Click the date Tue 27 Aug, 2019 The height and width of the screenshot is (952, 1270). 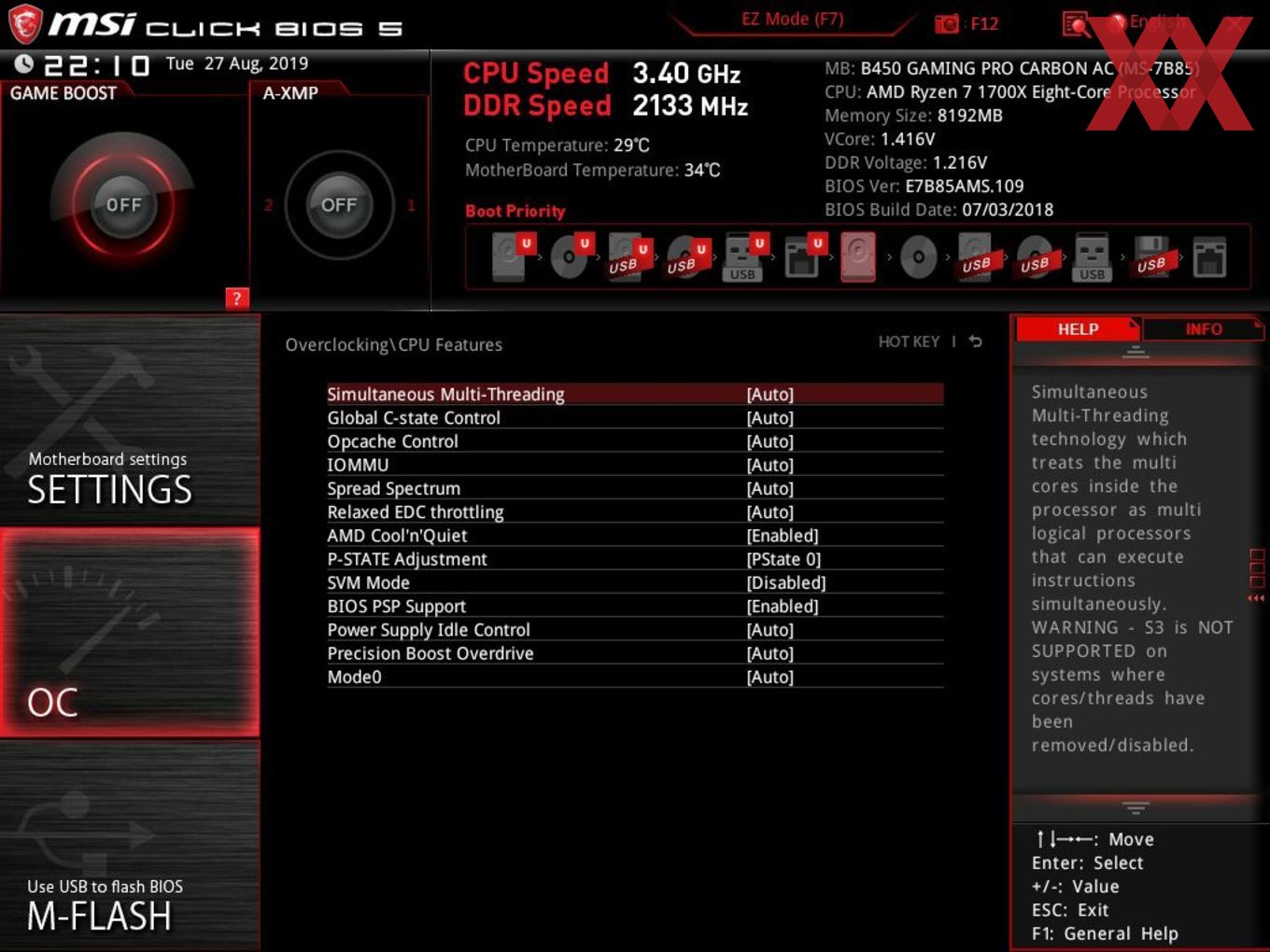point(237,63)
